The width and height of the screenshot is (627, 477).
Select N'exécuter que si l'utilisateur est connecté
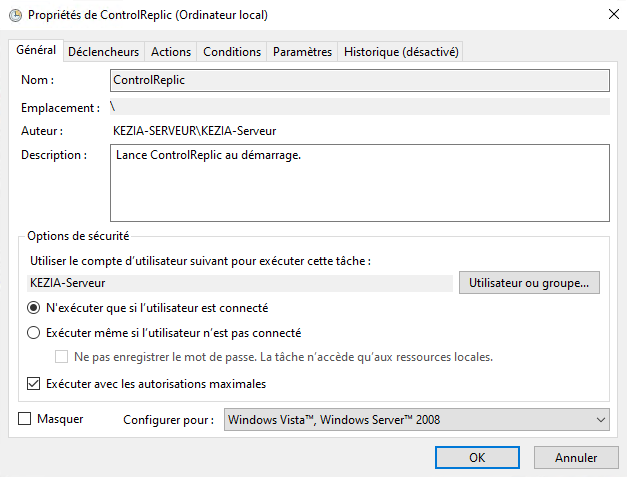[x=34, y=308]
